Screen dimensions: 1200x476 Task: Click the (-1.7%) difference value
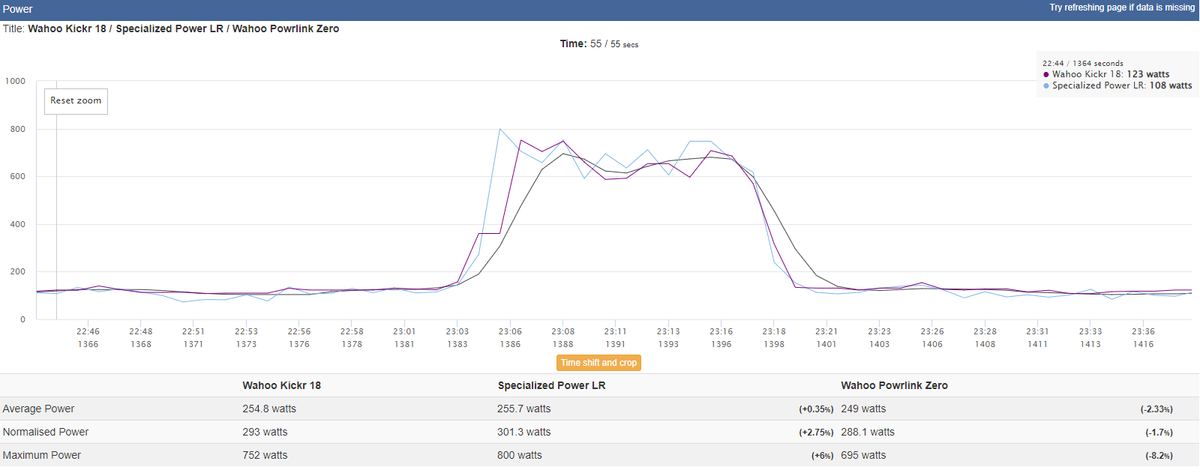click(1160, 432)
